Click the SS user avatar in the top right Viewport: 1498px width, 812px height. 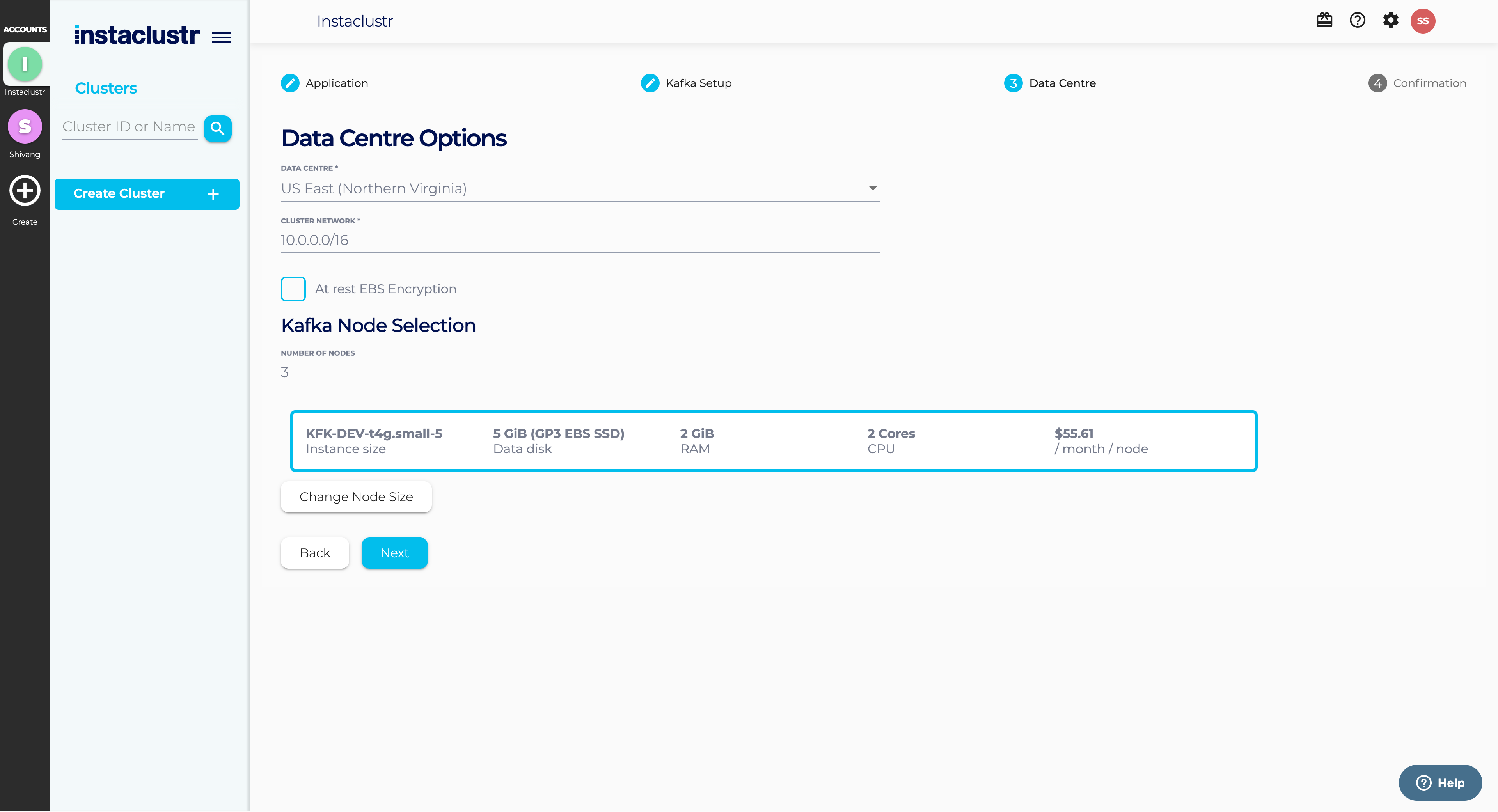tap(1423, 20)
